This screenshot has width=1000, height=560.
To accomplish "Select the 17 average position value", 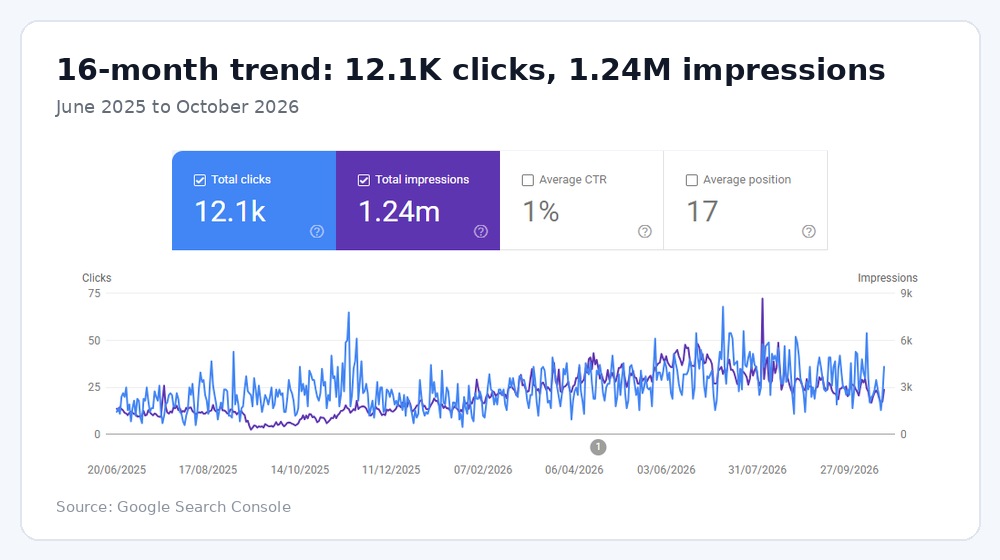I will point(702,212).
